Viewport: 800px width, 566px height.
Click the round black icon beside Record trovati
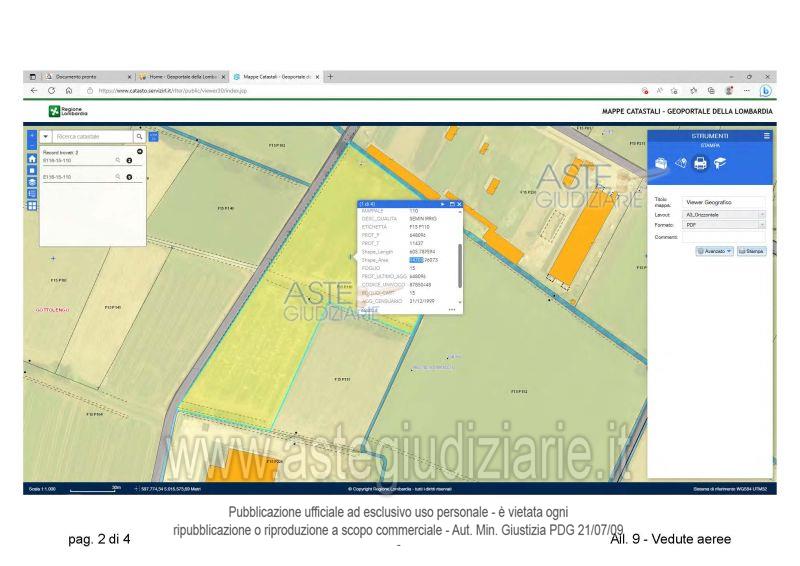[139, 152]
